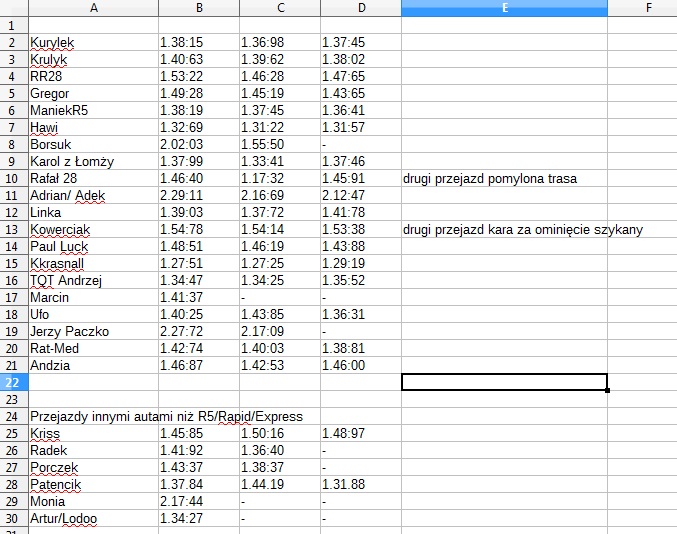Click the cell containing Monia
The image size is (677, 534).
(93, 502)
